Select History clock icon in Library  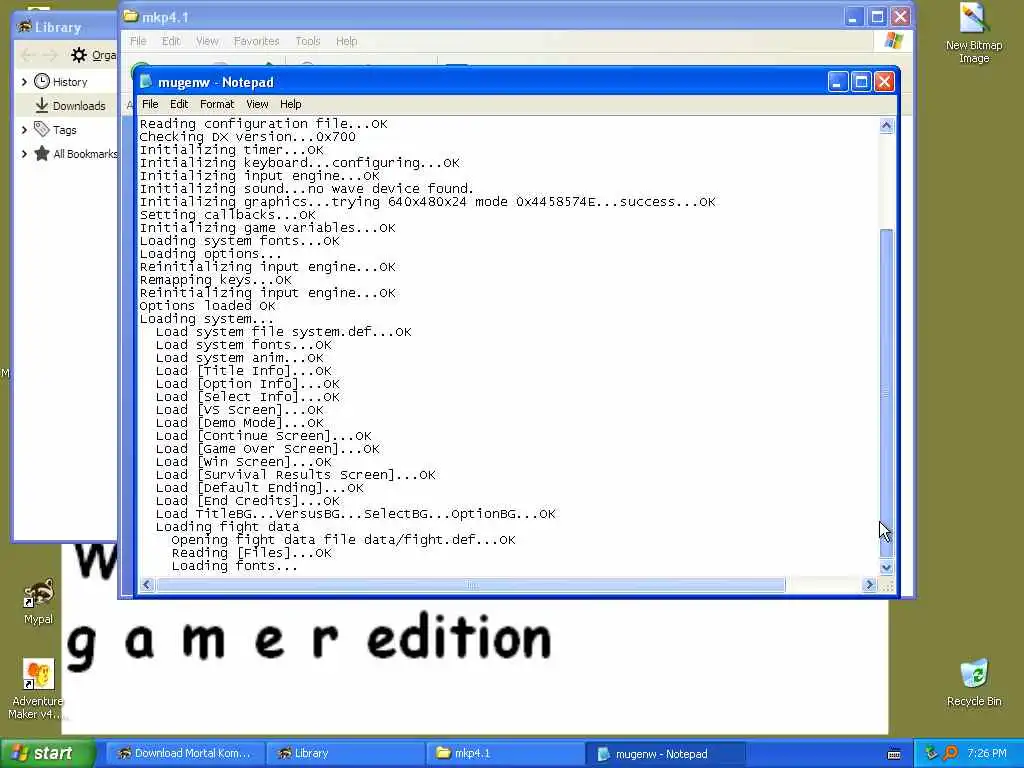(x=42, y=82)
